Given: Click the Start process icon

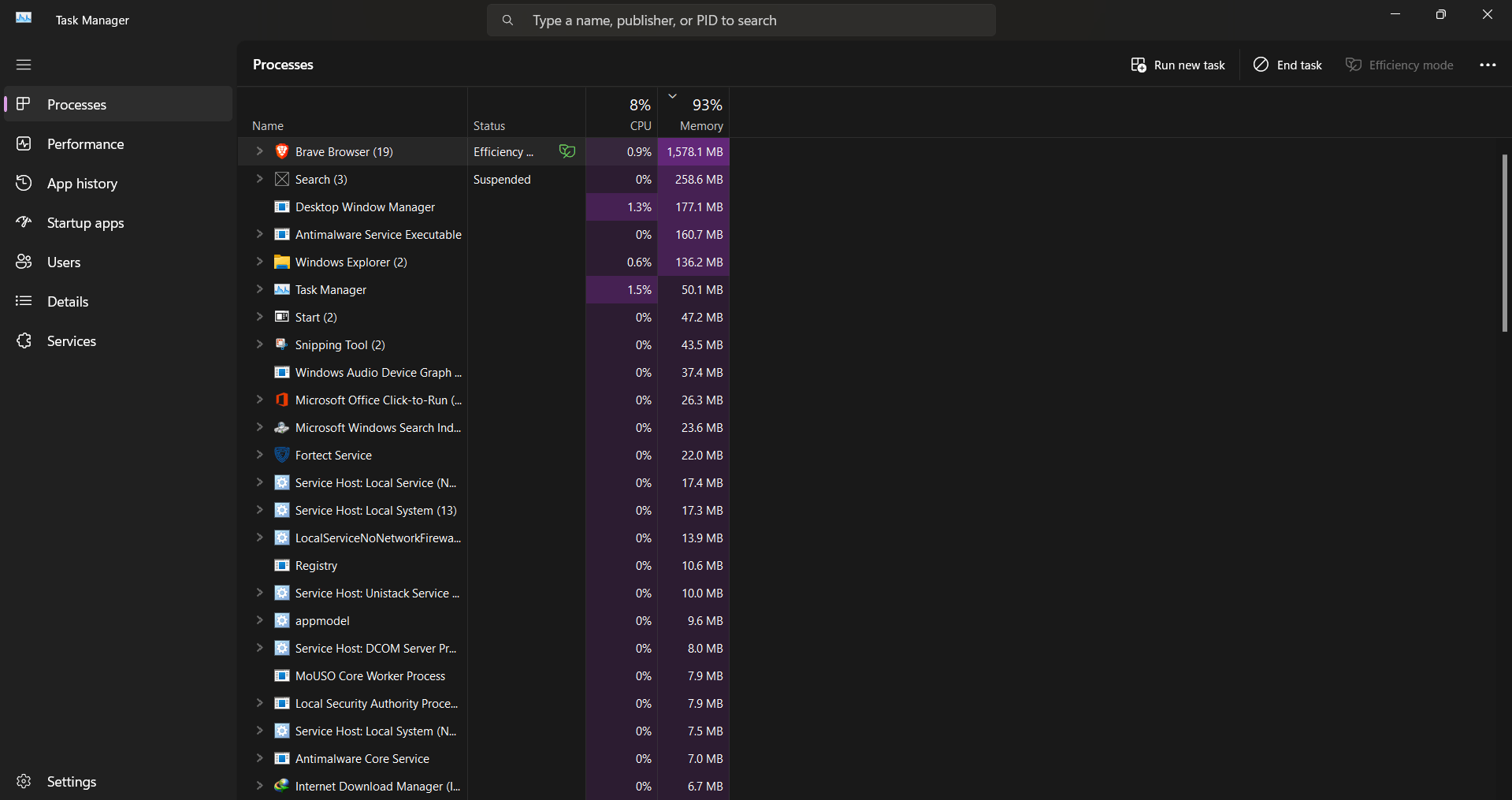Looking at the screenshot, I should pyautogui.click(x=281, y=317).
